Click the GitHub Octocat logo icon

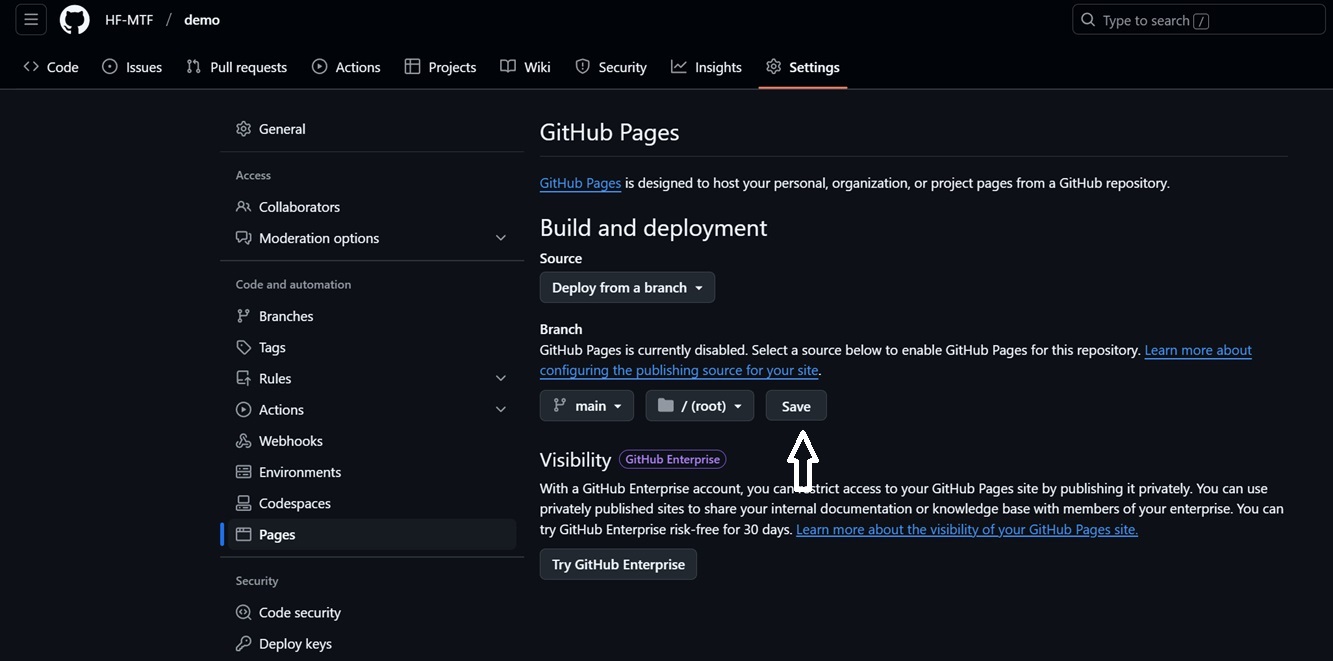coord(75,20)
